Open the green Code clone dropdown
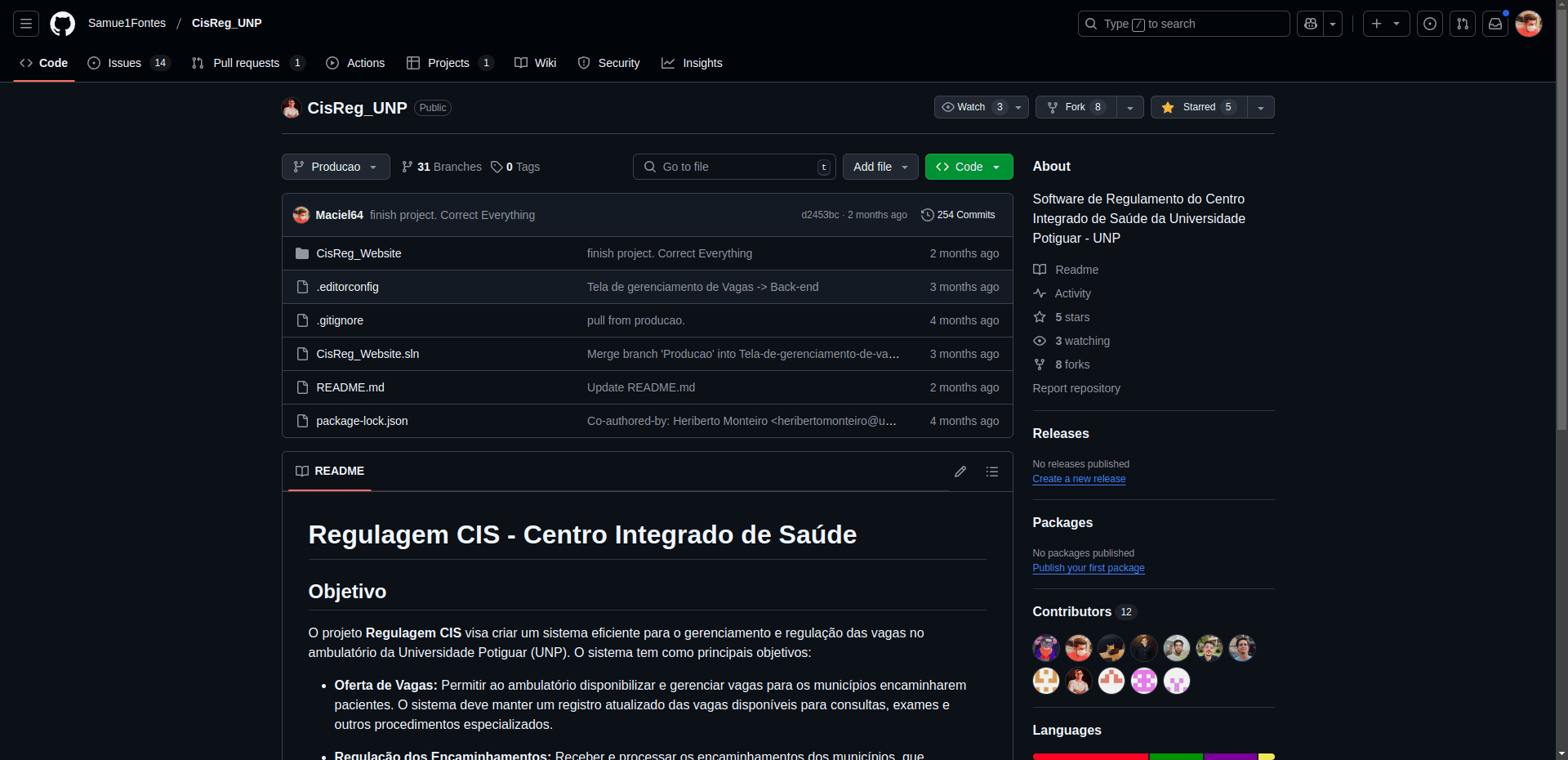This screenshot has height=760, width=1568. pos(969,167)
